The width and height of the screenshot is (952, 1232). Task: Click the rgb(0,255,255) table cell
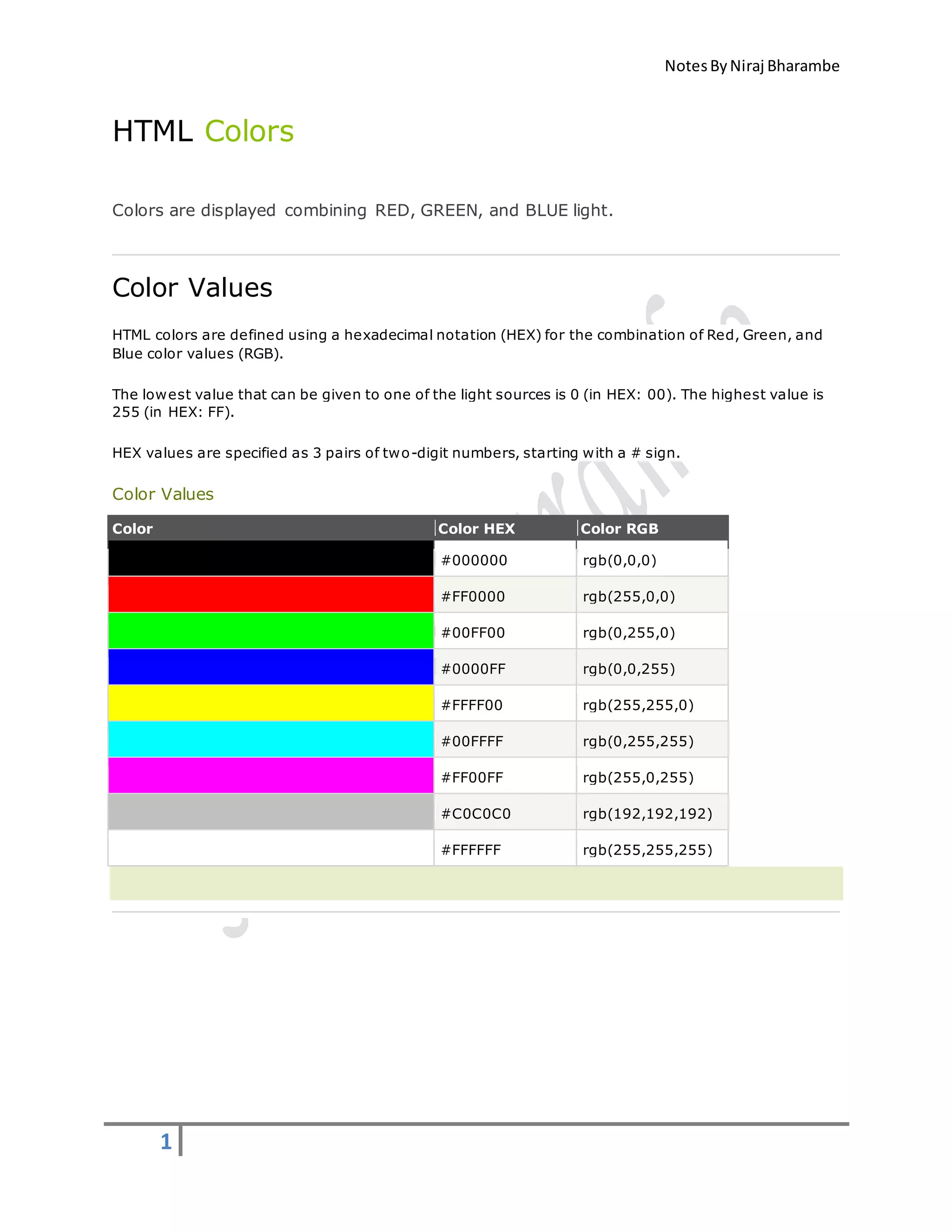638,741
